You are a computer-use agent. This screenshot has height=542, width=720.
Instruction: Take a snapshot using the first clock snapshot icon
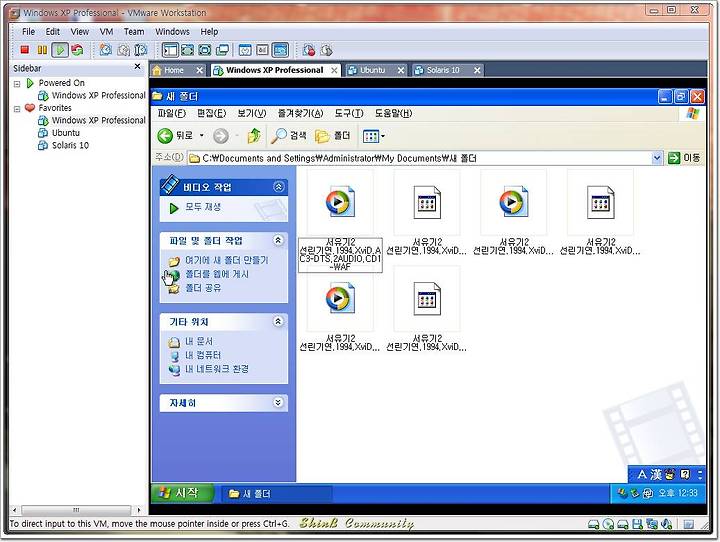106,50
